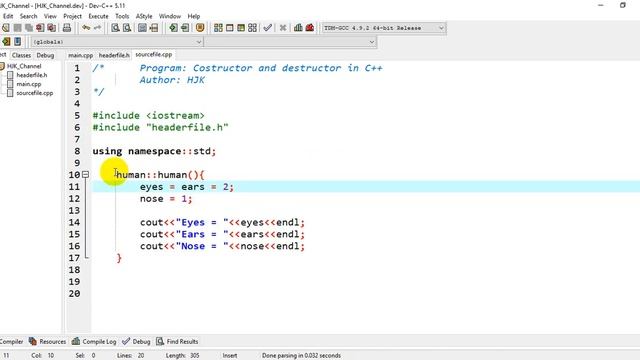Click the Close file toolbar icon
The height and width of the screenshot is (360, 640).
[40, 28]
